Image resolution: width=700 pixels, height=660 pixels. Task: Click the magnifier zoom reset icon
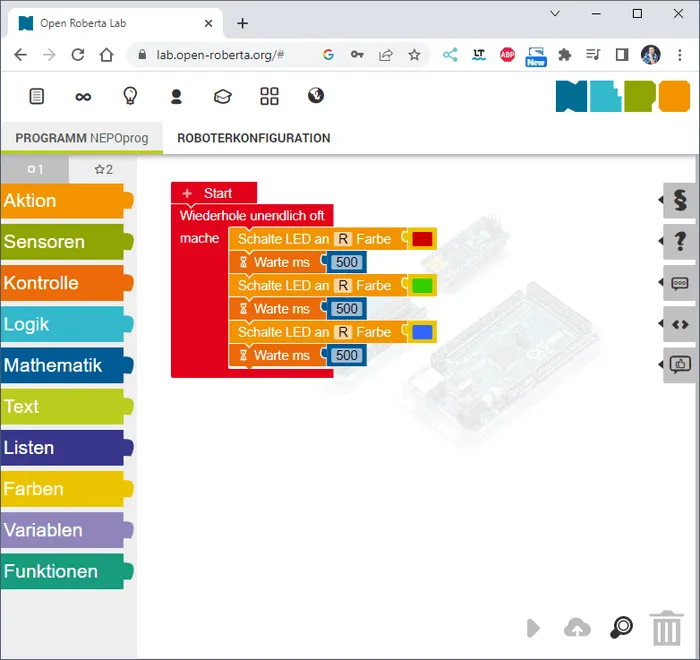(x=621, y=627)
